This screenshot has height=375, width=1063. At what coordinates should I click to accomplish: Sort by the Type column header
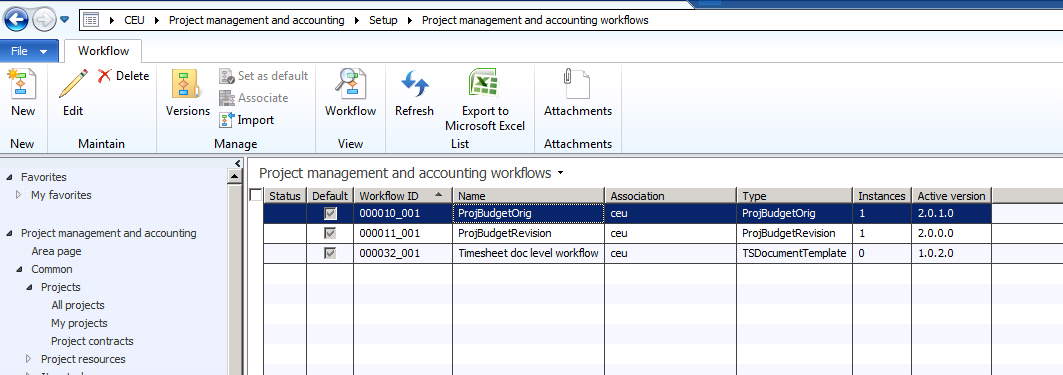794,196
